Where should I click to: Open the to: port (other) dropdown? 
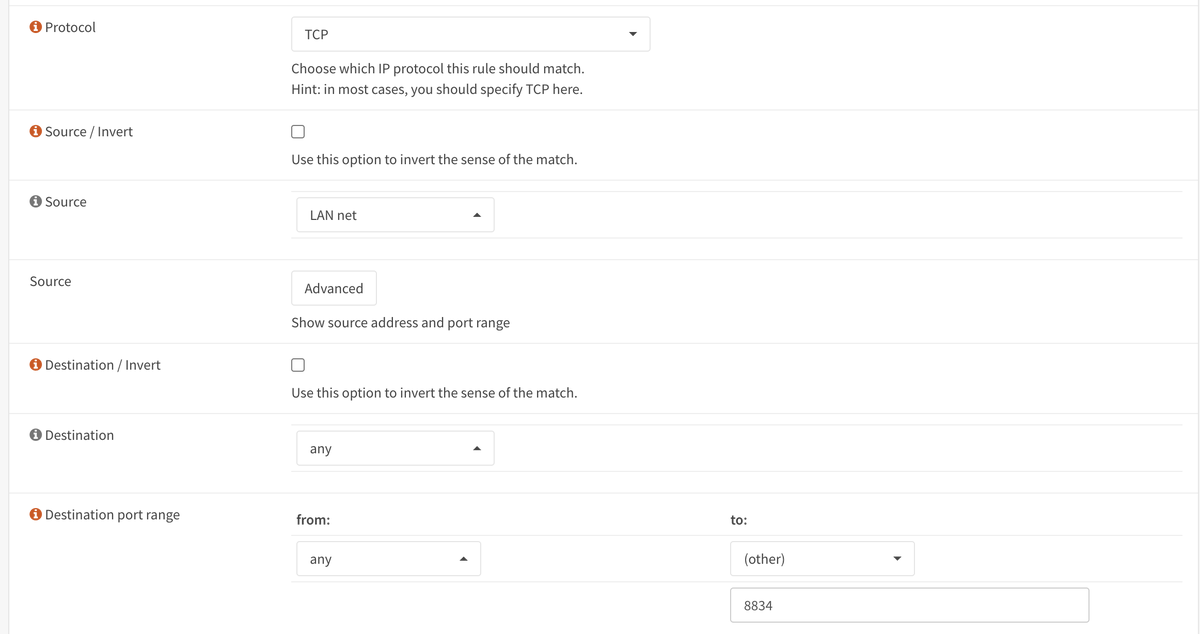(822, 559)
